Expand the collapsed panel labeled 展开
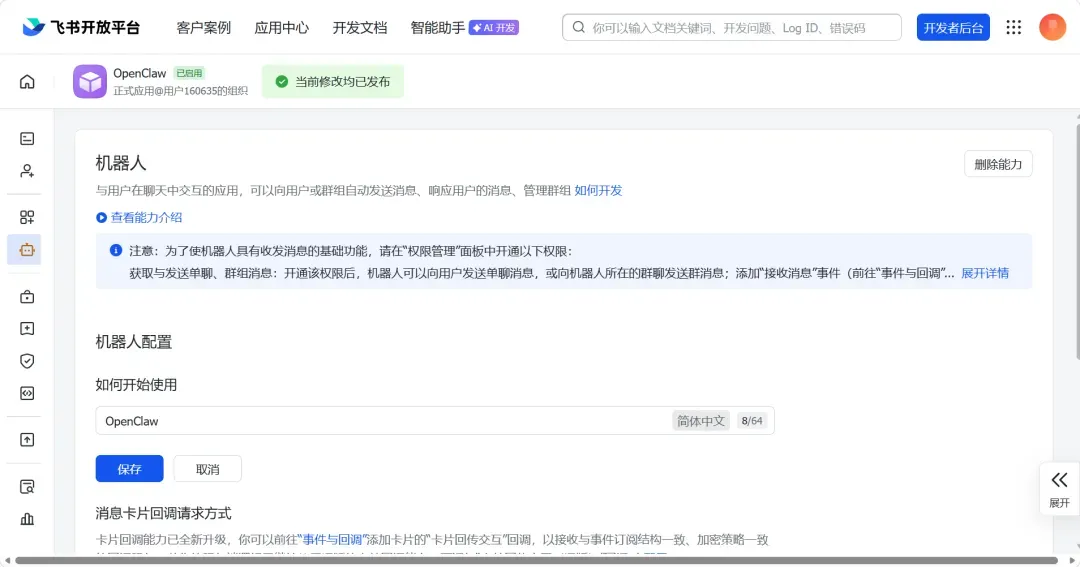This screenshot has height=567, width=1080. (1059, 489)
